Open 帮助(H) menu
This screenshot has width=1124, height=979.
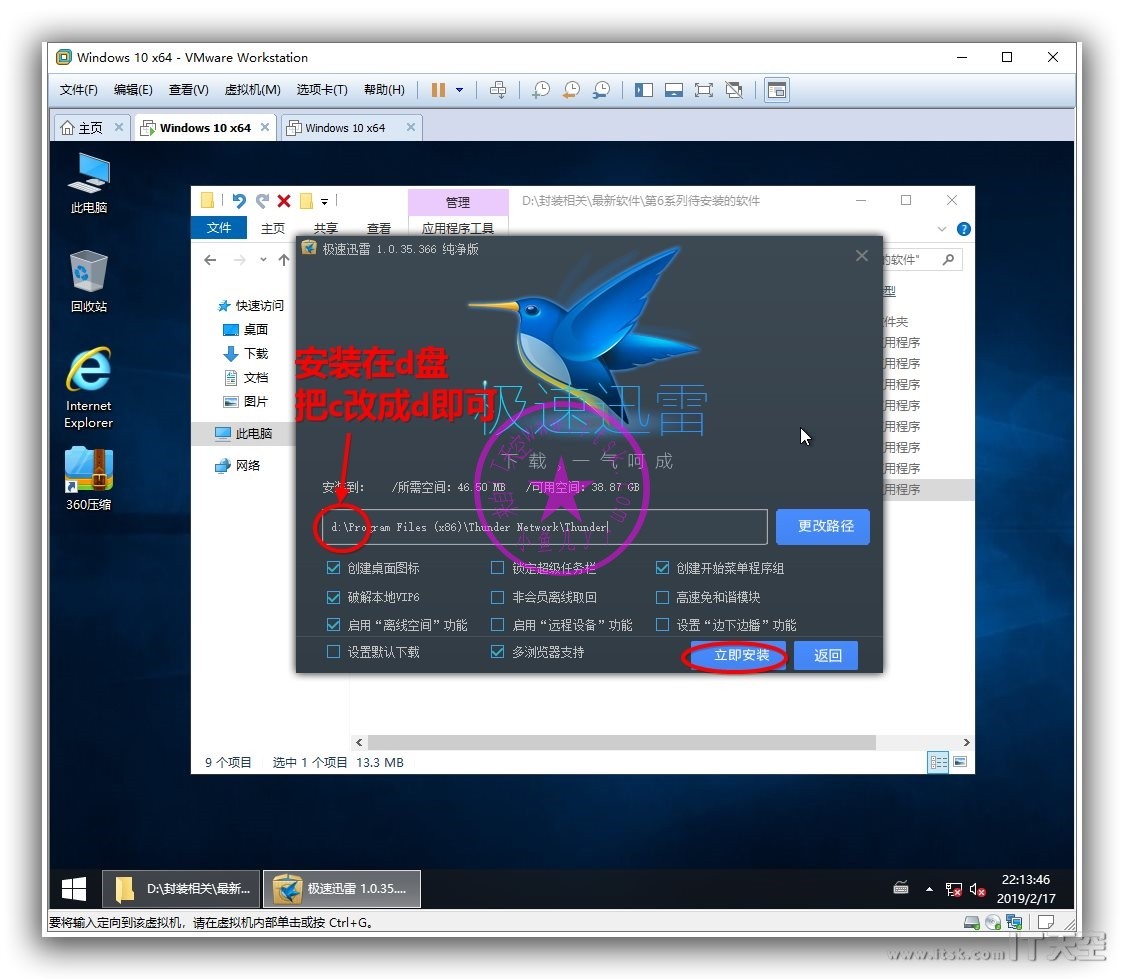[x=384, y=90]
